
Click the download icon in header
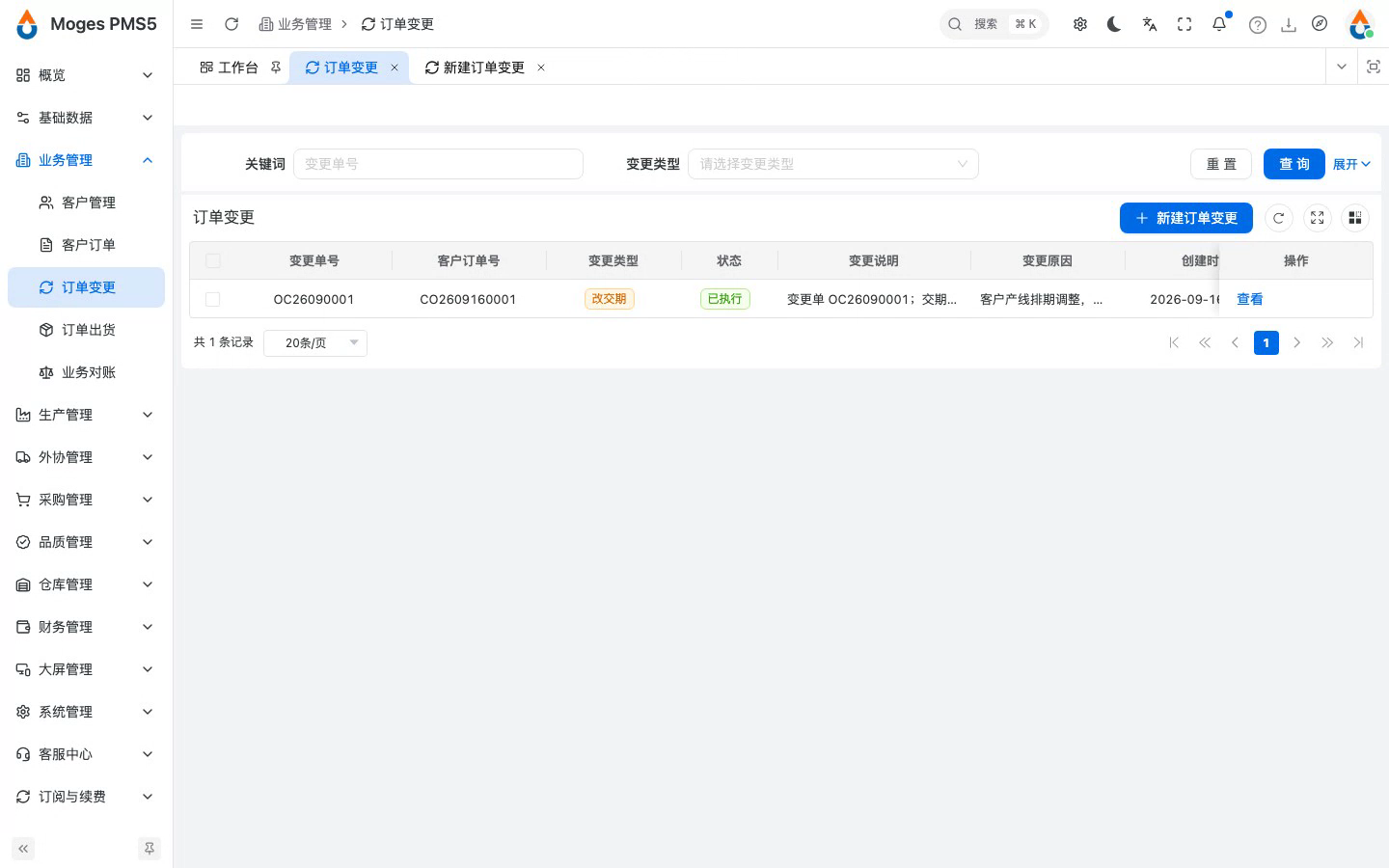[x=1289, y=25]
